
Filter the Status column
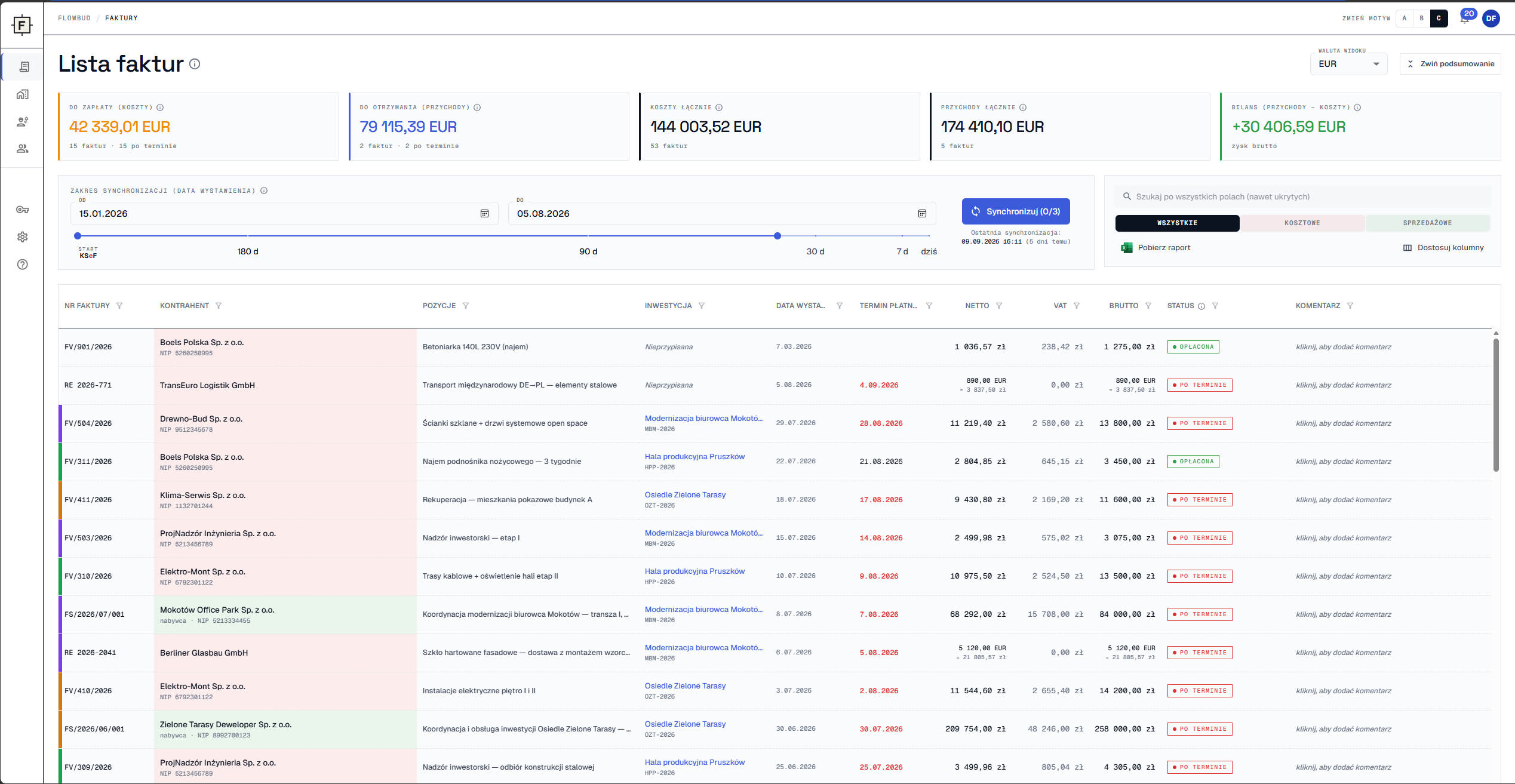coord(1215,306)
